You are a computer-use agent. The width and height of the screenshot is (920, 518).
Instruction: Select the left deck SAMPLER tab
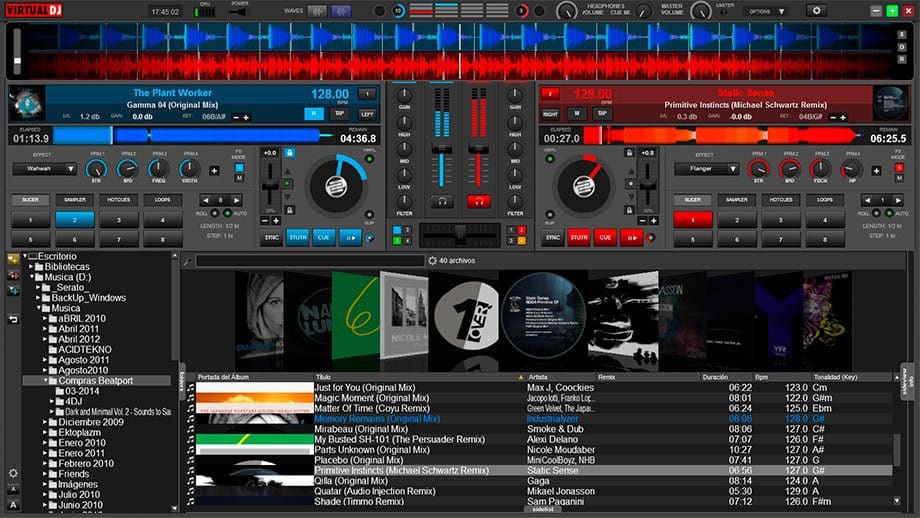tap(75, 200)
